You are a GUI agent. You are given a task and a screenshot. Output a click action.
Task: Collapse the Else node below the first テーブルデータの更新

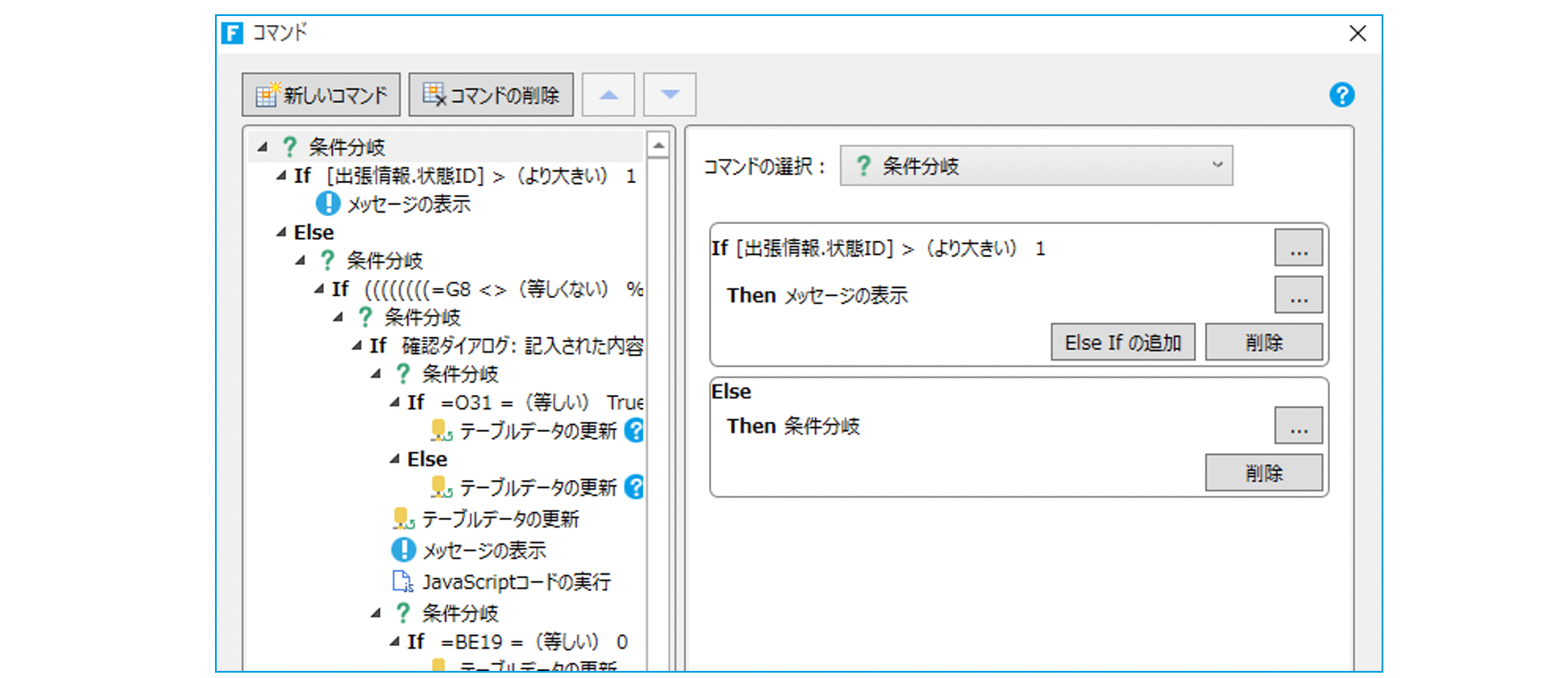(394, 459)
